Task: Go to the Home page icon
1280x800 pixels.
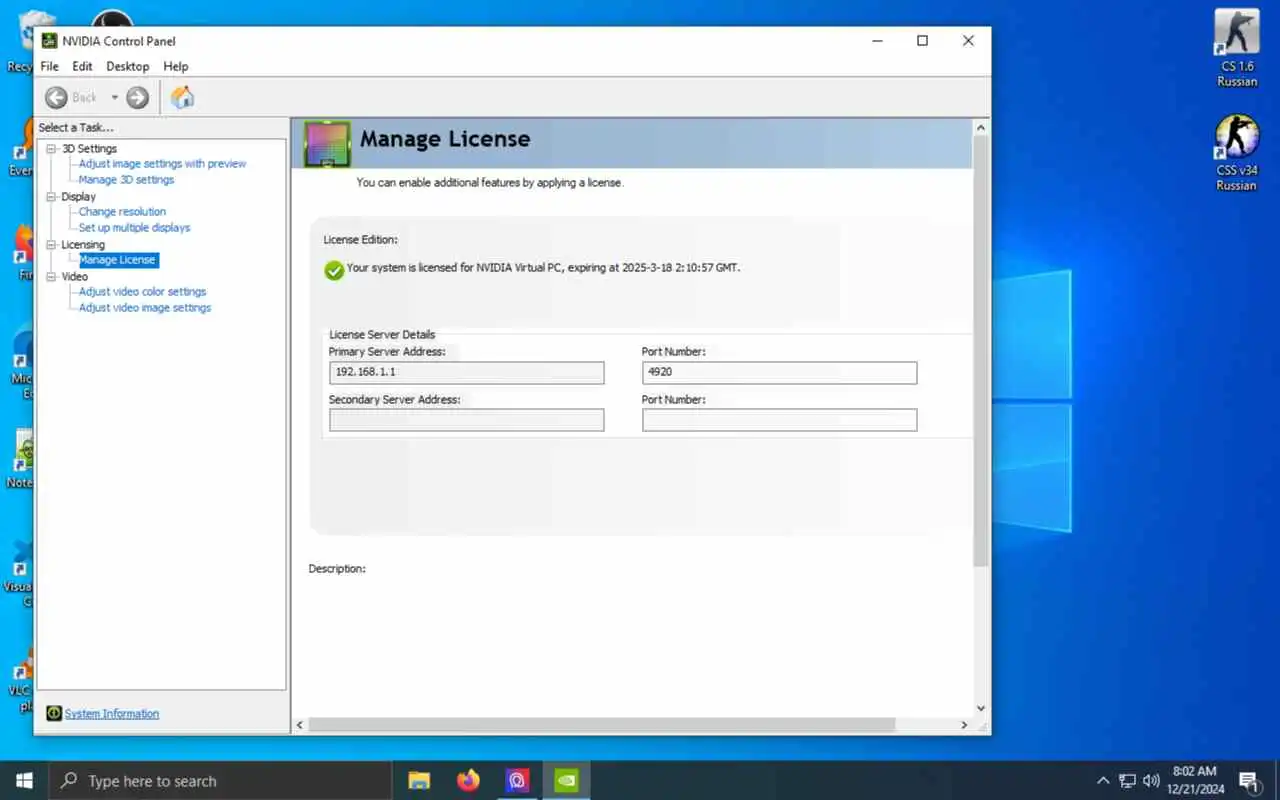Action: pyautogui.click(x=183, y=97)
